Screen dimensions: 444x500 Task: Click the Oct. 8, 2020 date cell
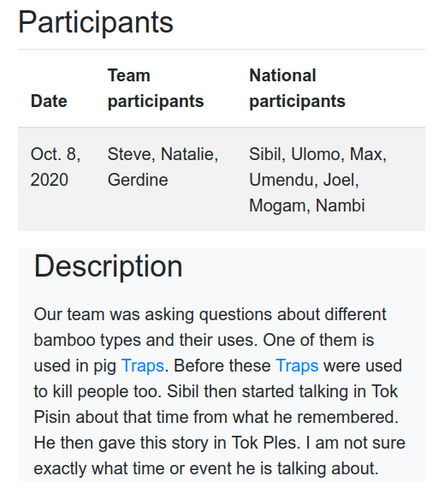click(56, 167)
